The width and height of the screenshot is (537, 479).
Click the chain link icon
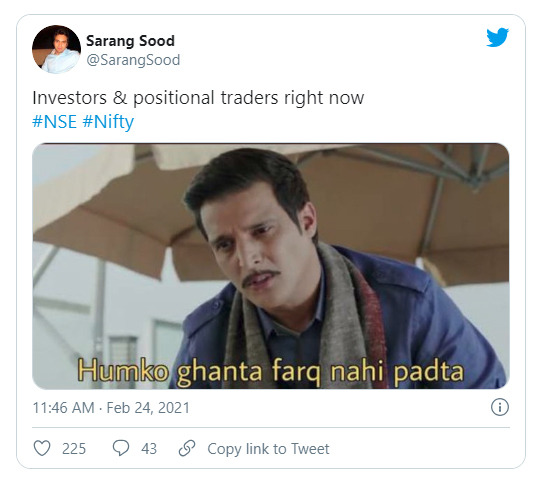point(187,448)
